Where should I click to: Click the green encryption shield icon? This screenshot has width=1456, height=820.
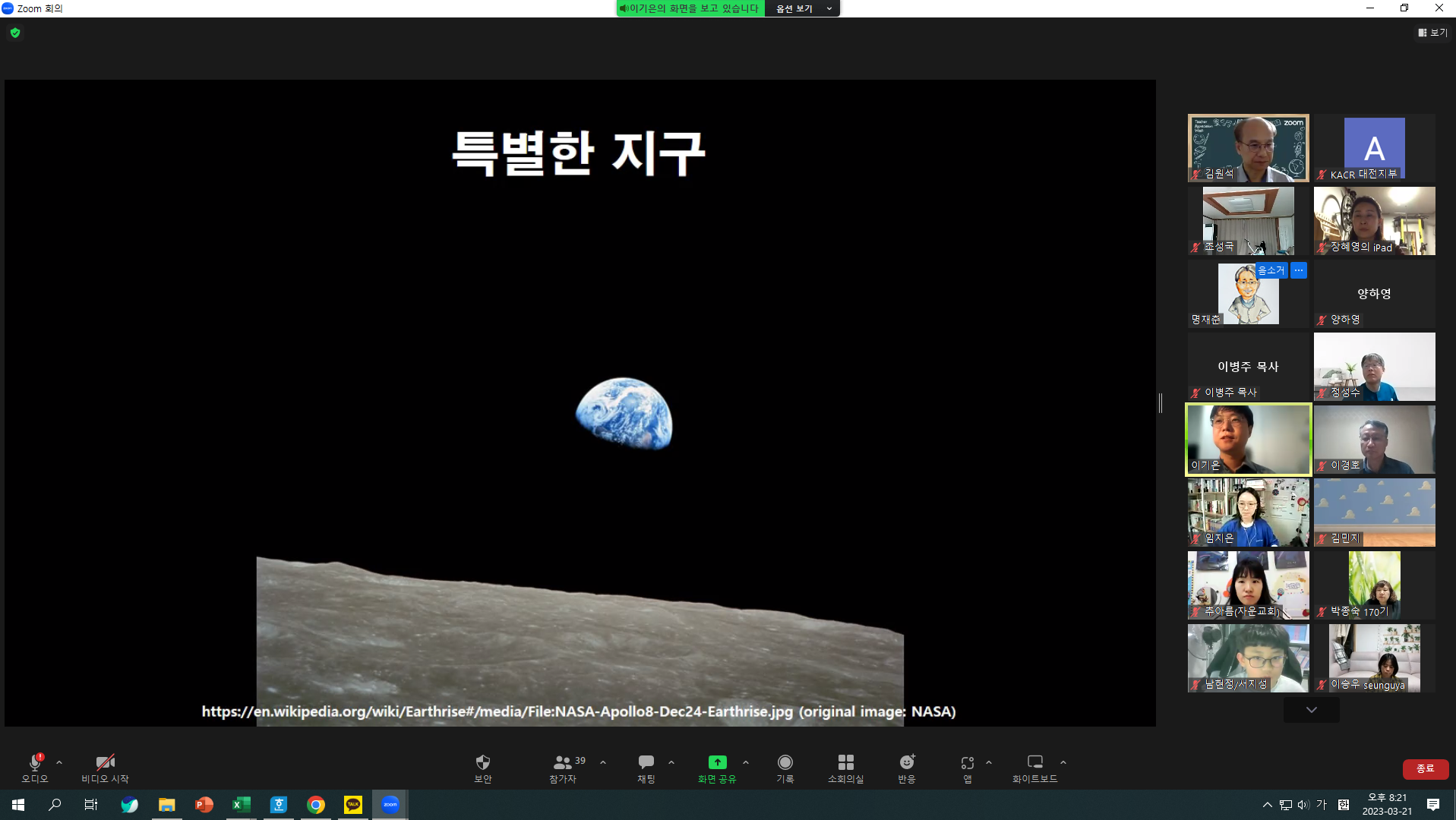pyautogui.click(x=15, y=33)
